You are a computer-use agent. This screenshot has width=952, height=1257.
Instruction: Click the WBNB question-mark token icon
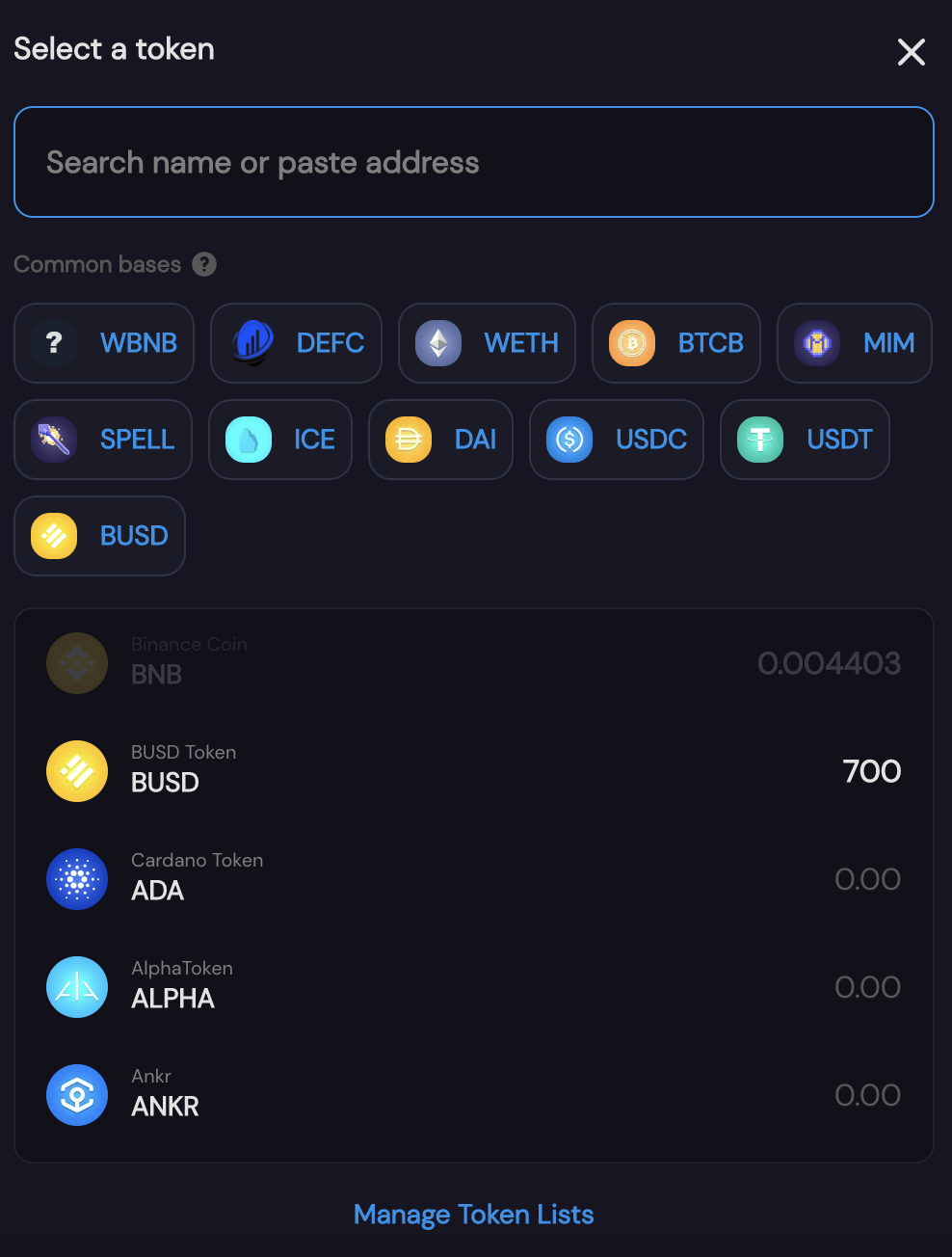54,343
